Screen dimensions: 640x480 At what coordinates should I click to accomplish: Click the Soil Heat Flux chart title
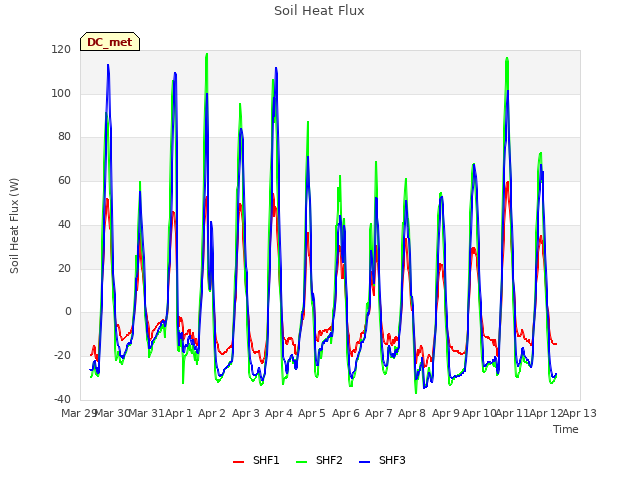coord(319,11)
